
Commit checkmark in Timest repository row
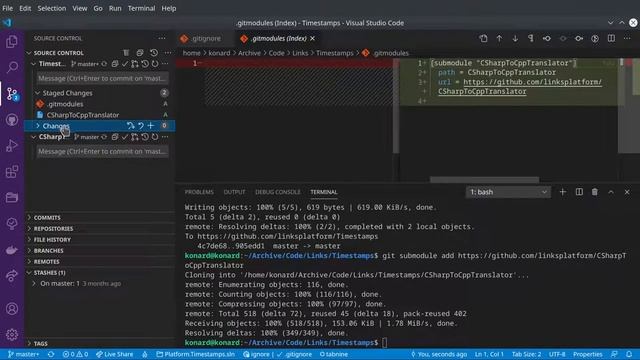click(125, 64)
